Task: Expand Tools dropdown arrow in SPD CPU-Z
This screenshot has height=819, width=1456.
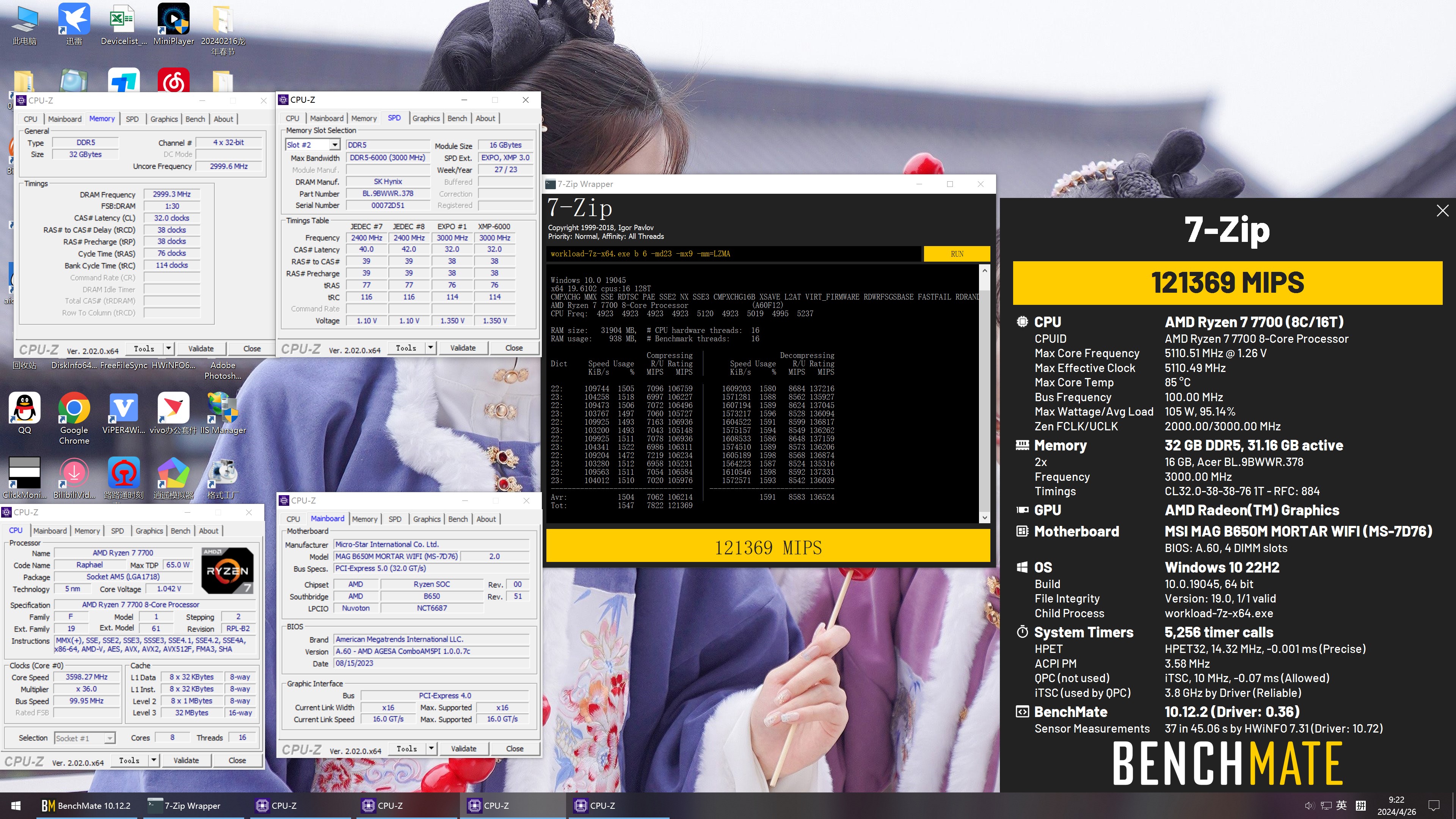Action: click(x=431, y=348)
